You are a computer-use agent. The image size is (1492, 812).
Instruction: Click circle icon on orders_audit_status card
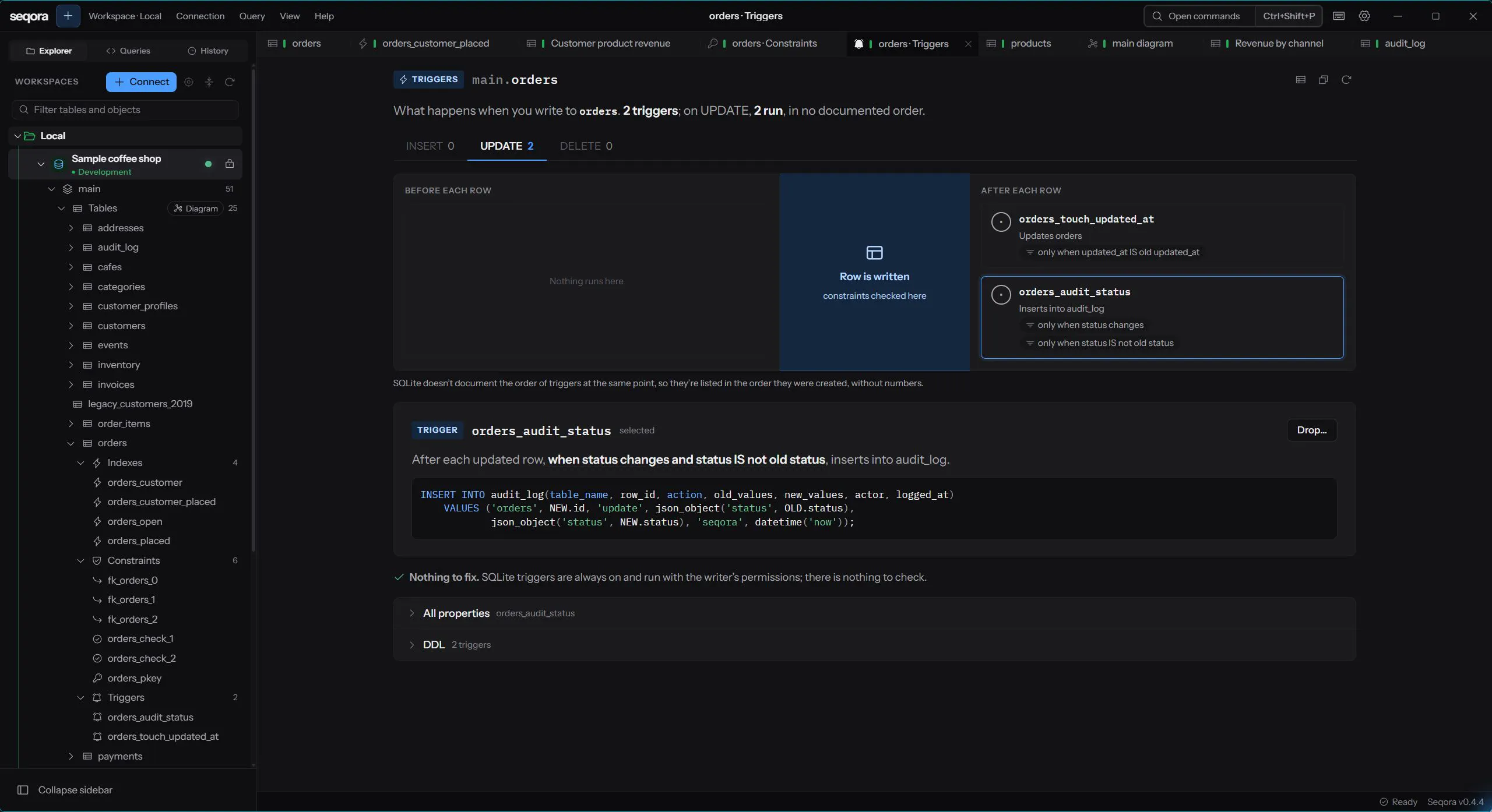tap(1001, 295)
